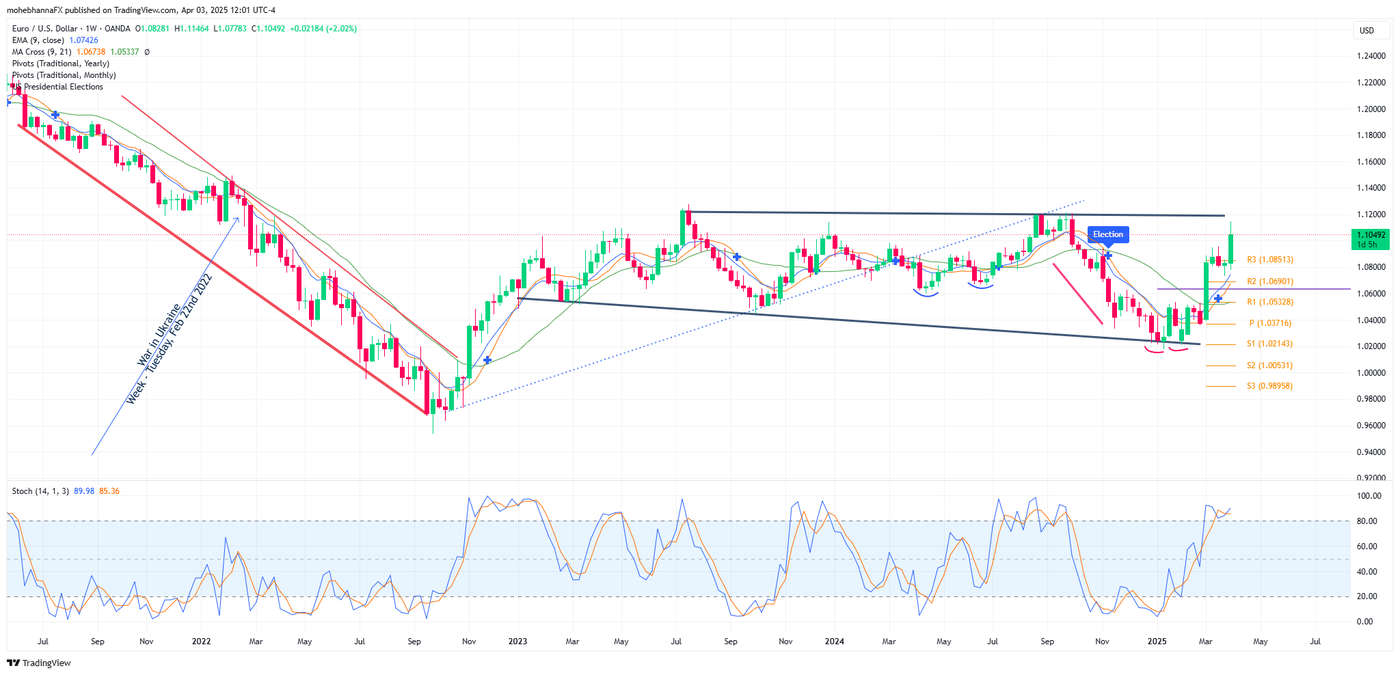The height and width of the screenshot is (675, 1400).
Task: Click the S2 (1.00531) pivot label
Action: pos(1268,364)
